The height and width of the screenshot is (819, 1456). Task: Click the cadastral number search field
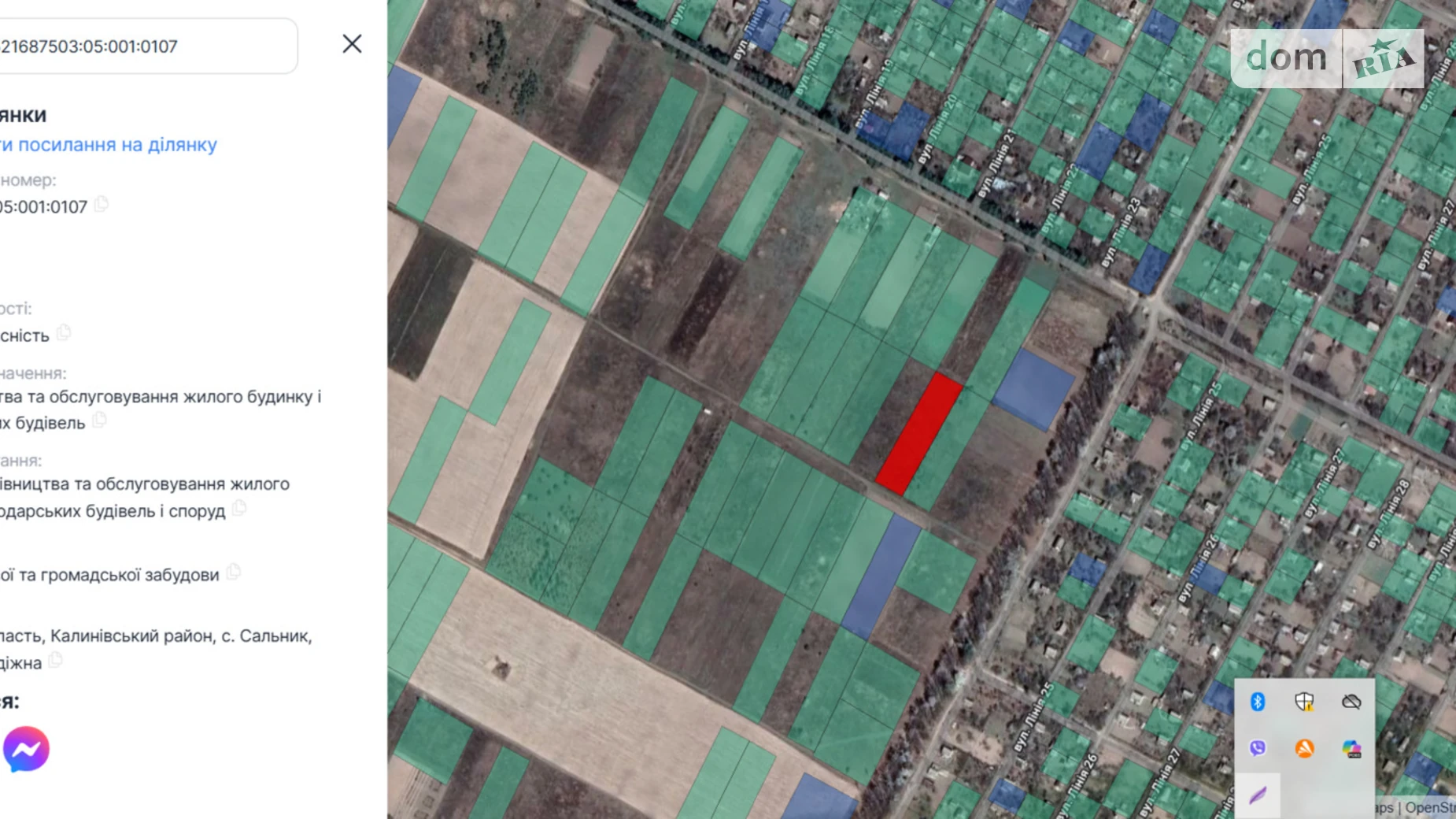[x=142, y=46]
